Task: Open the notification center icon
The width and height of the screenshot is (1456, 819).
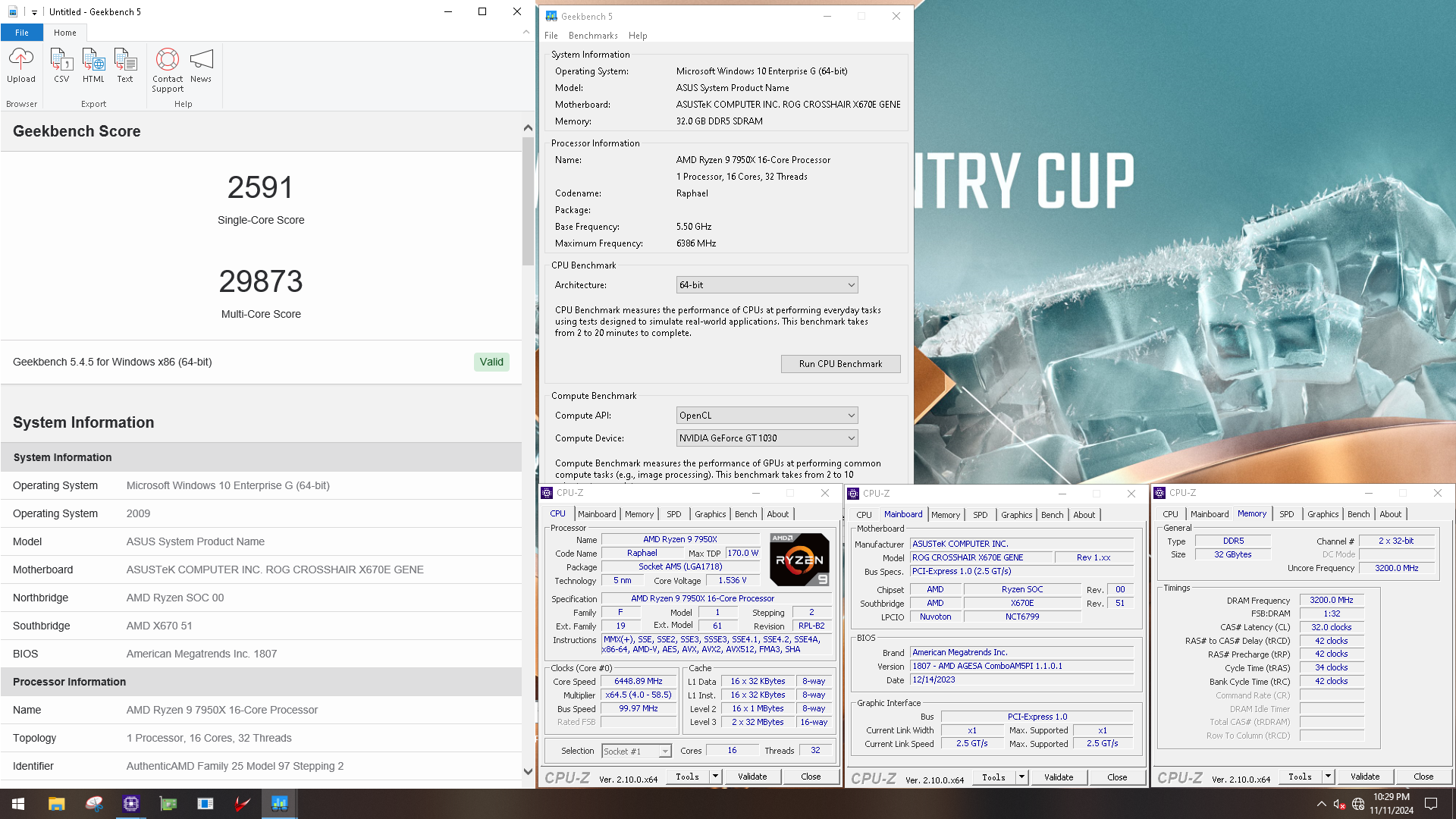Action: (1431, 804)
